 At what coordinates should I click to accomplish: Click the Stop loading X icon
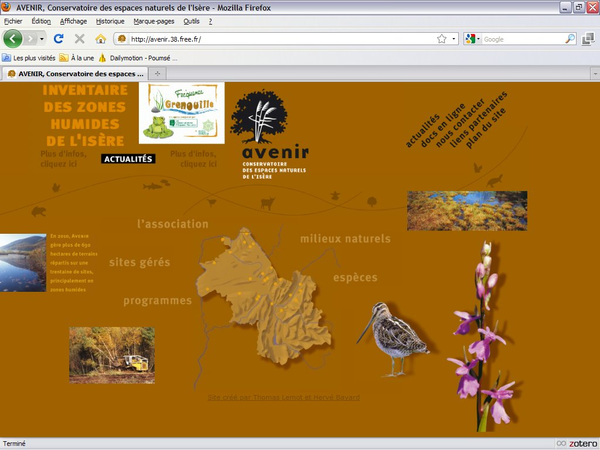tap(79, 39)
